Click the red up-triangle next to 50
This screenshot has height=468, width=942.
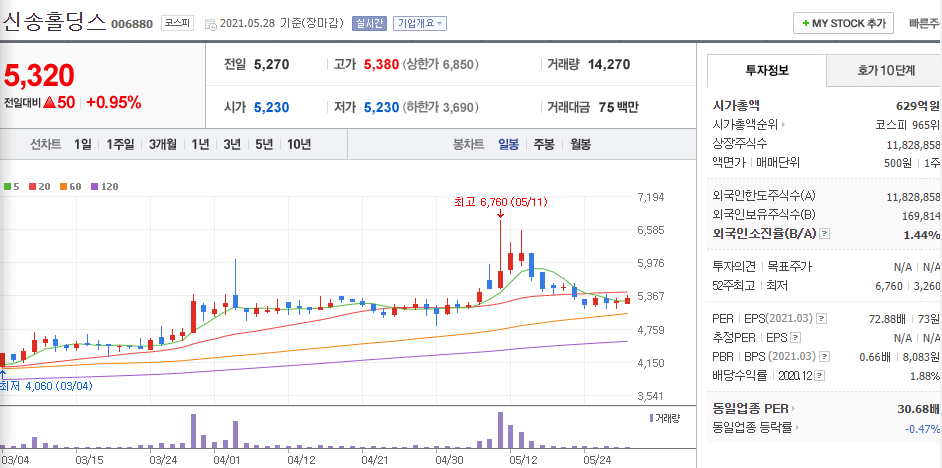(49, 103)
